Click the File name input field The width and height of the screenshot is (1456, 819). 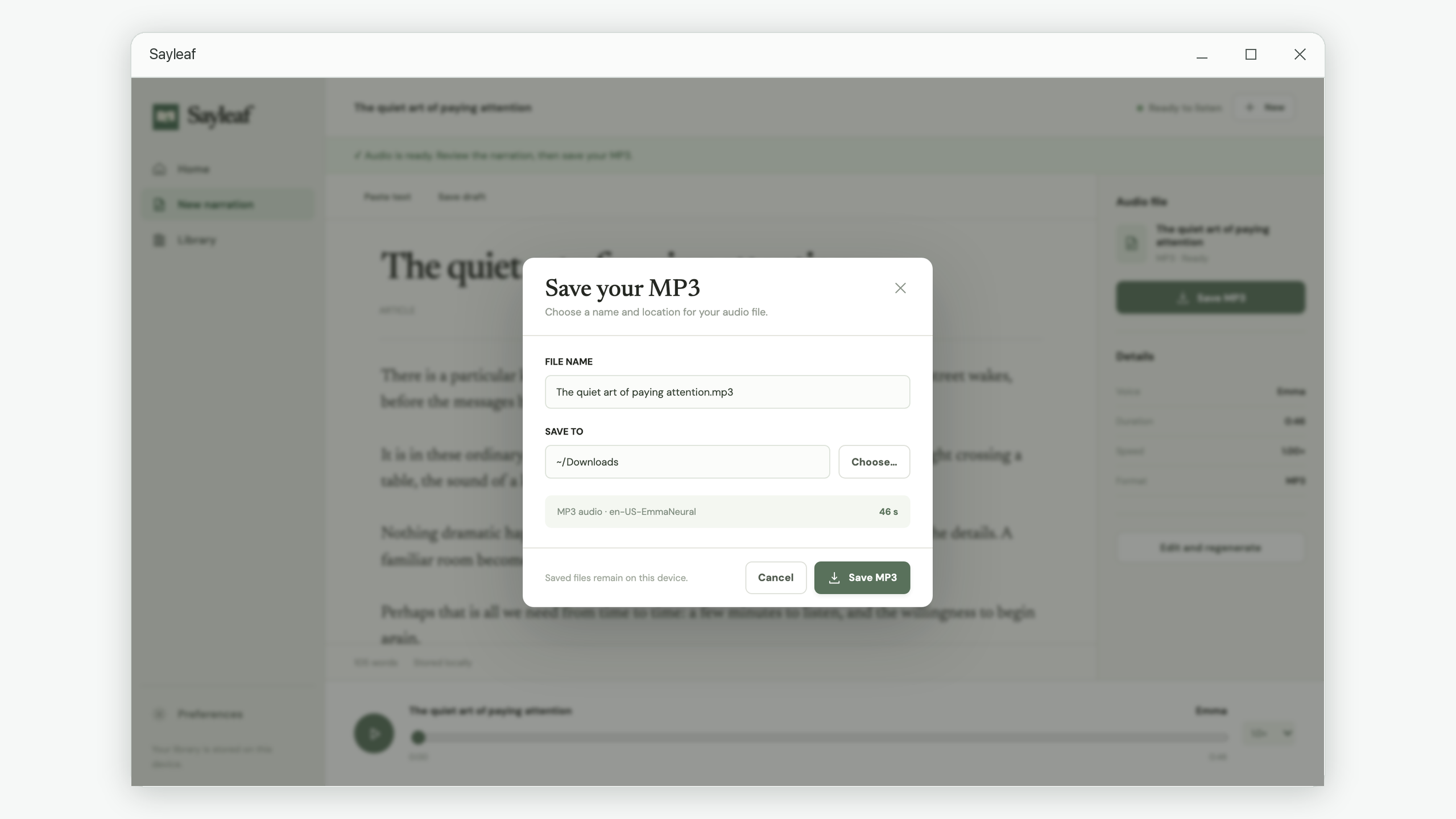coord(727,392)
